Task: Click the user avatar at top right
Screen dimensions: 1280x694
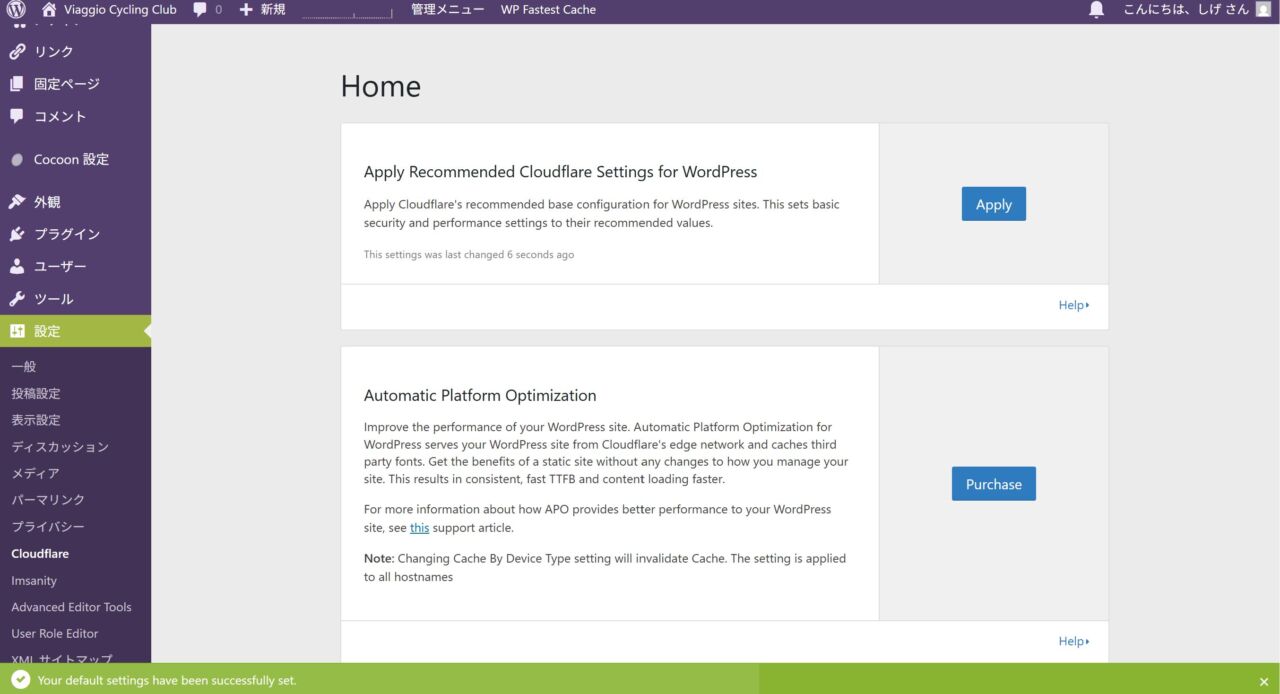Action: (1262, 10)
